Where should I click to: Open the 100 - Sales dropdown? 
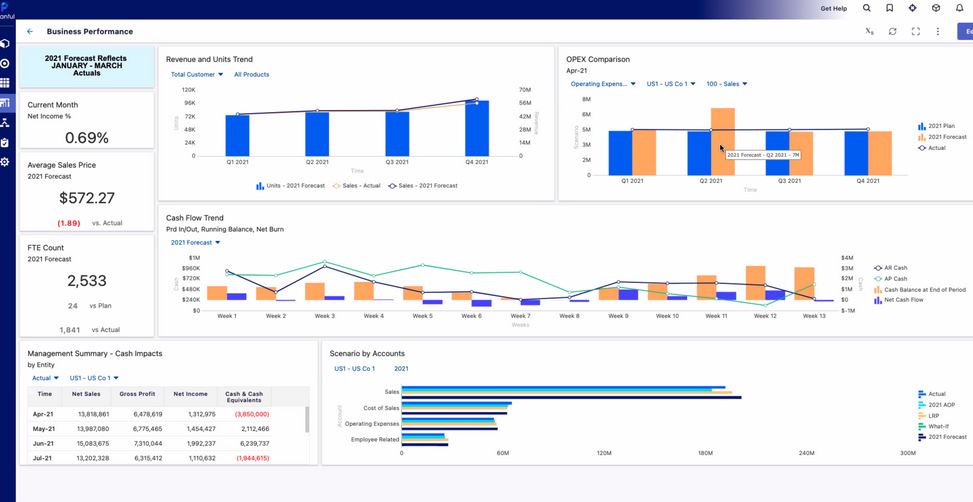[x=727, y=84]
